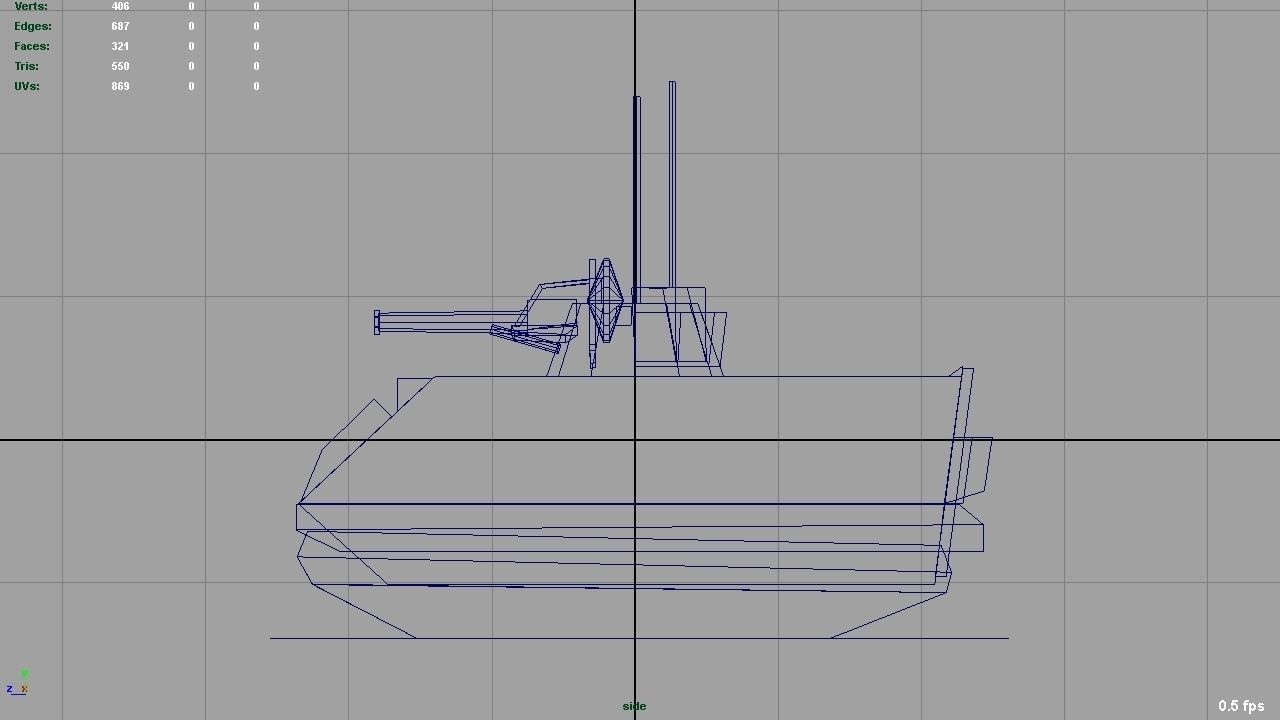Click the 'side' camera name label
Screen dimensions: 1280x720
click(x=634, y=706)
